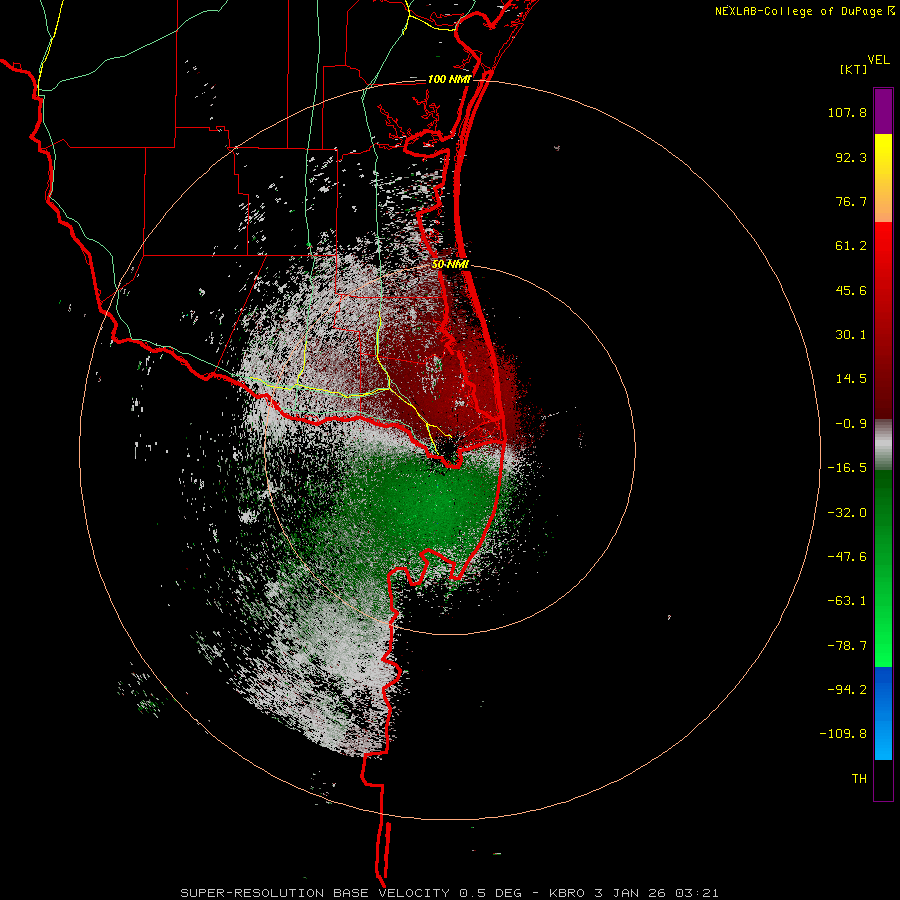Select the -94.2 legend value
The image size is (900, 900).
[x=847, y=689]
